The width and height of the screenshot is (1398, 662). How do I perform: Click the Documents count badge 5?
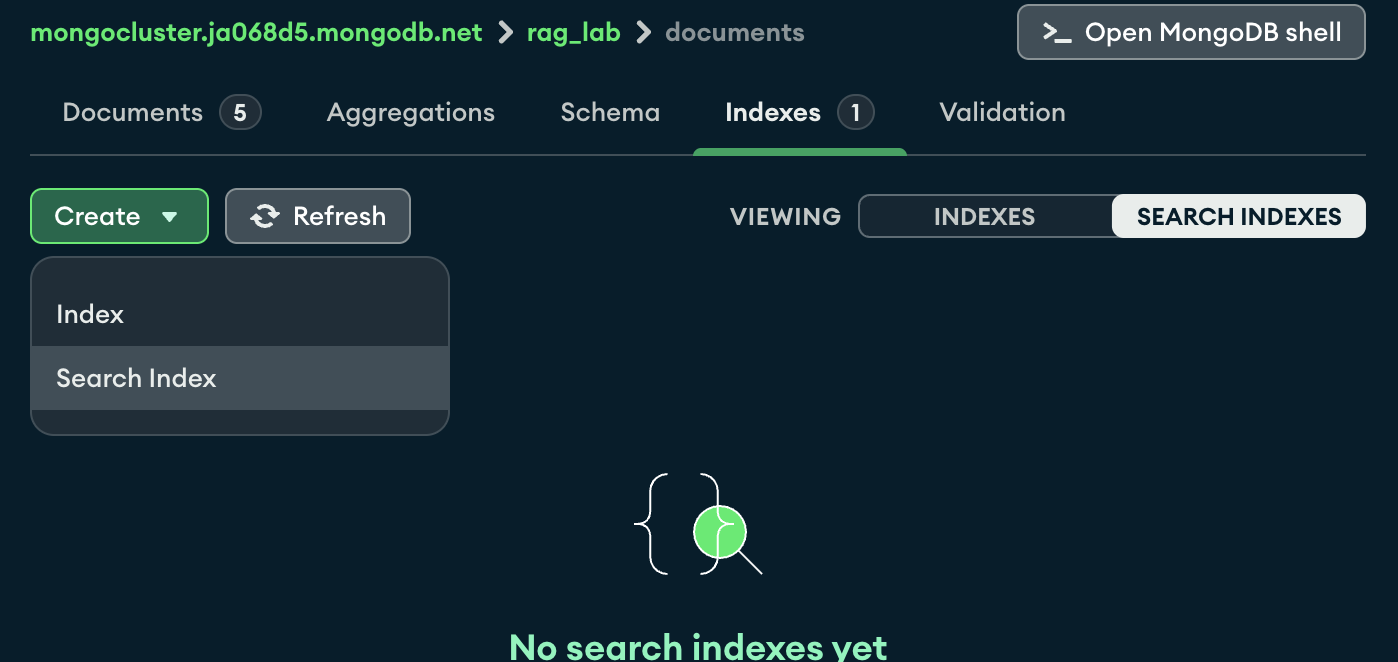(x=240, y=113)
